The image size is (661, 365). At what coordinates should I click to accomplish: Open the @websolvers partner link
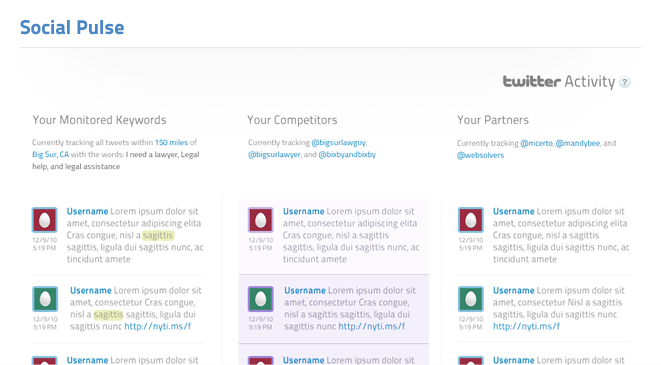(481, 155)
